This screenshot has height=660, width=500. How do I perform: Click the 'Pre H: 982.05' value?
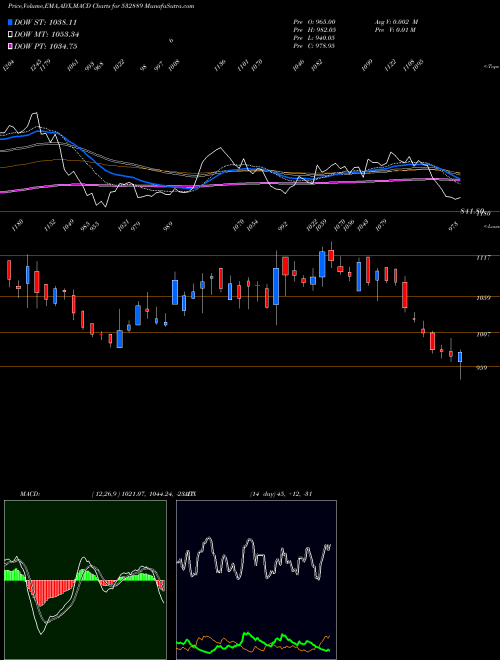click(314, 30)
